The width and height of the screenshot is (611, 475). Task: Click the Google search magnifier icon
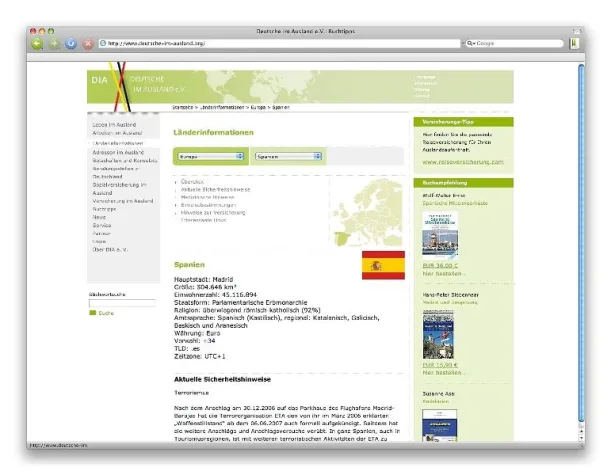[x=470, y=43]
